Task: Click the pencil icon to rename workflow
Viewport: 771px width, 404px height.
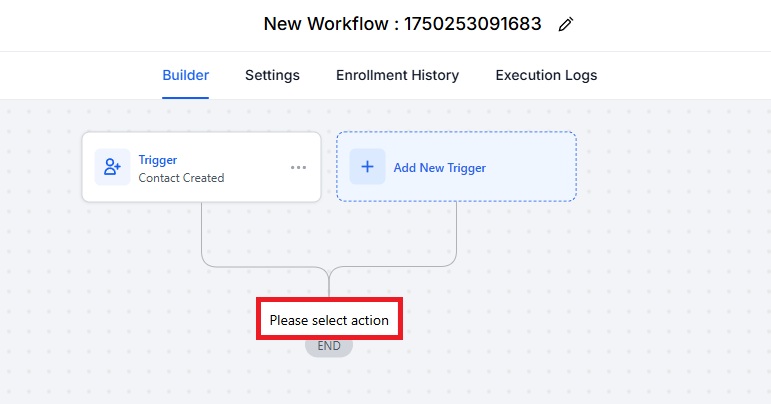Action: point(566,24)
